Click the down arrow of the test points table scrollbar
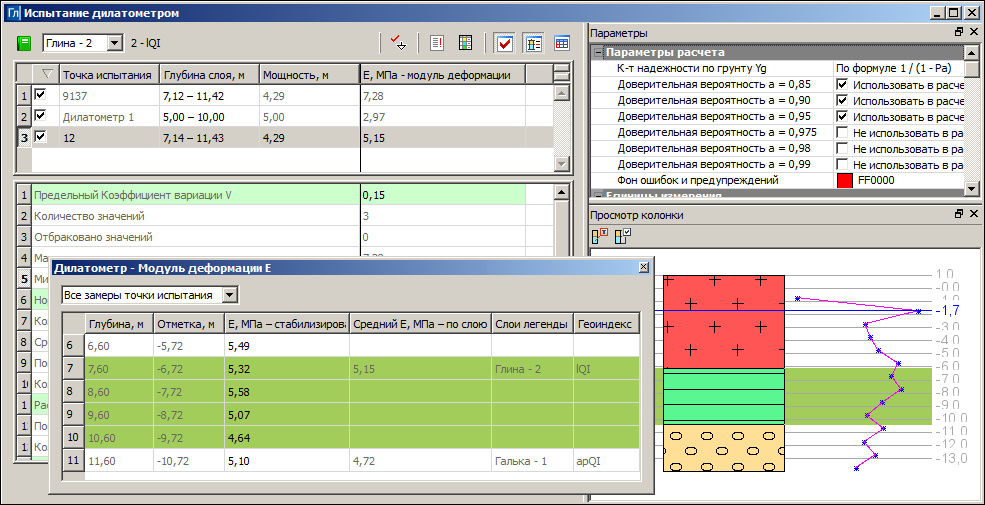Screen dimensions: 985x505 pos(562,163)
